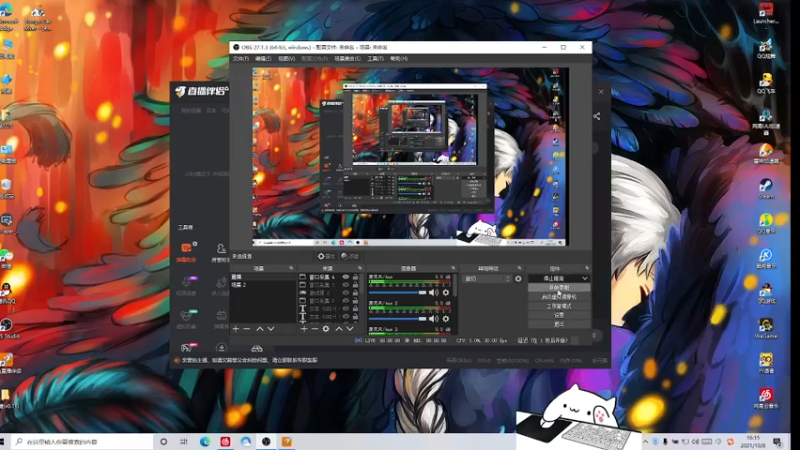Open Microsoft Edge from the taskbar

pyautogui.click(x=205, y=441)
